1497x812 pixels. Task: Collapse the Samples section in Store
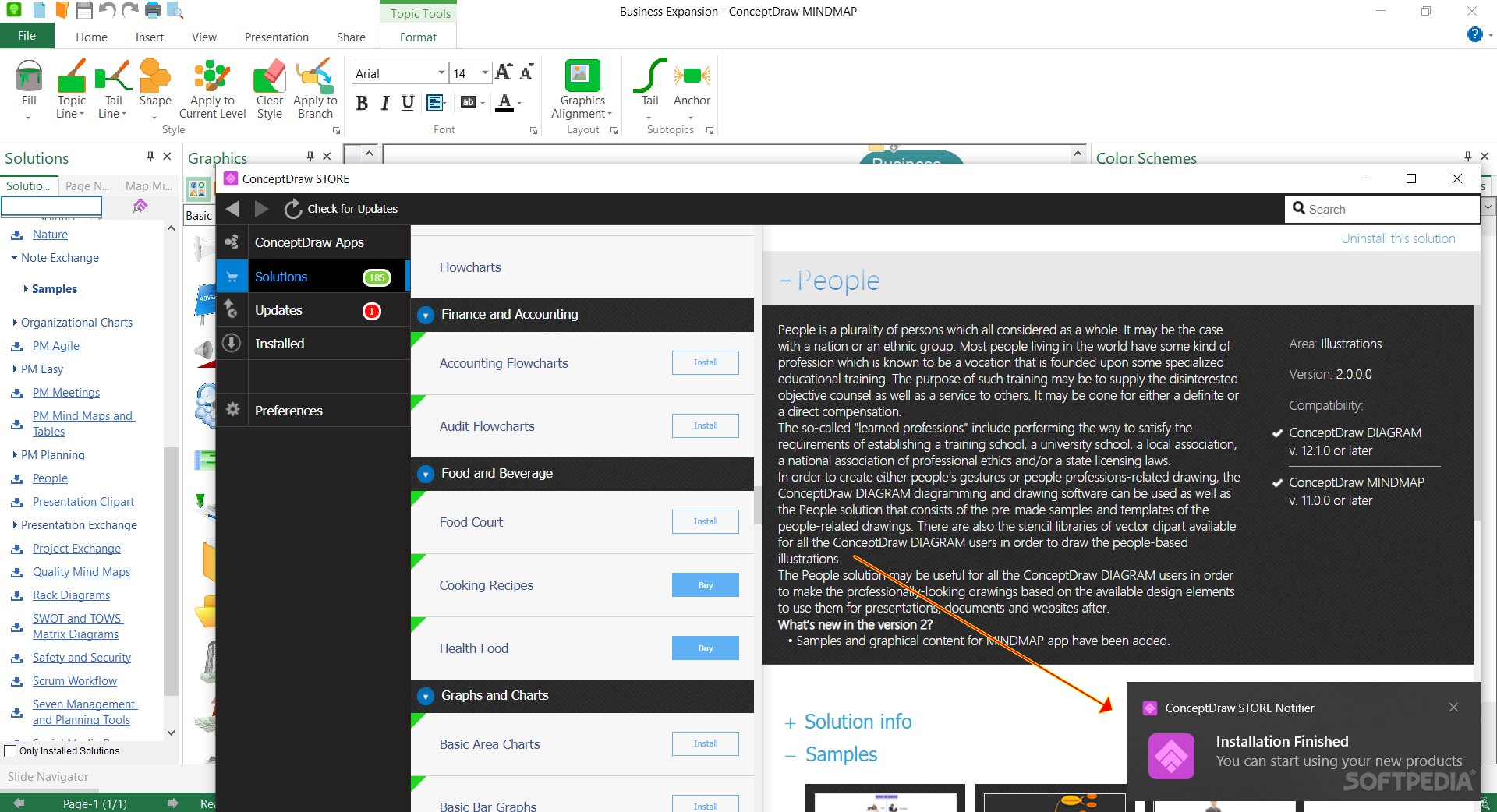[830, 754]
